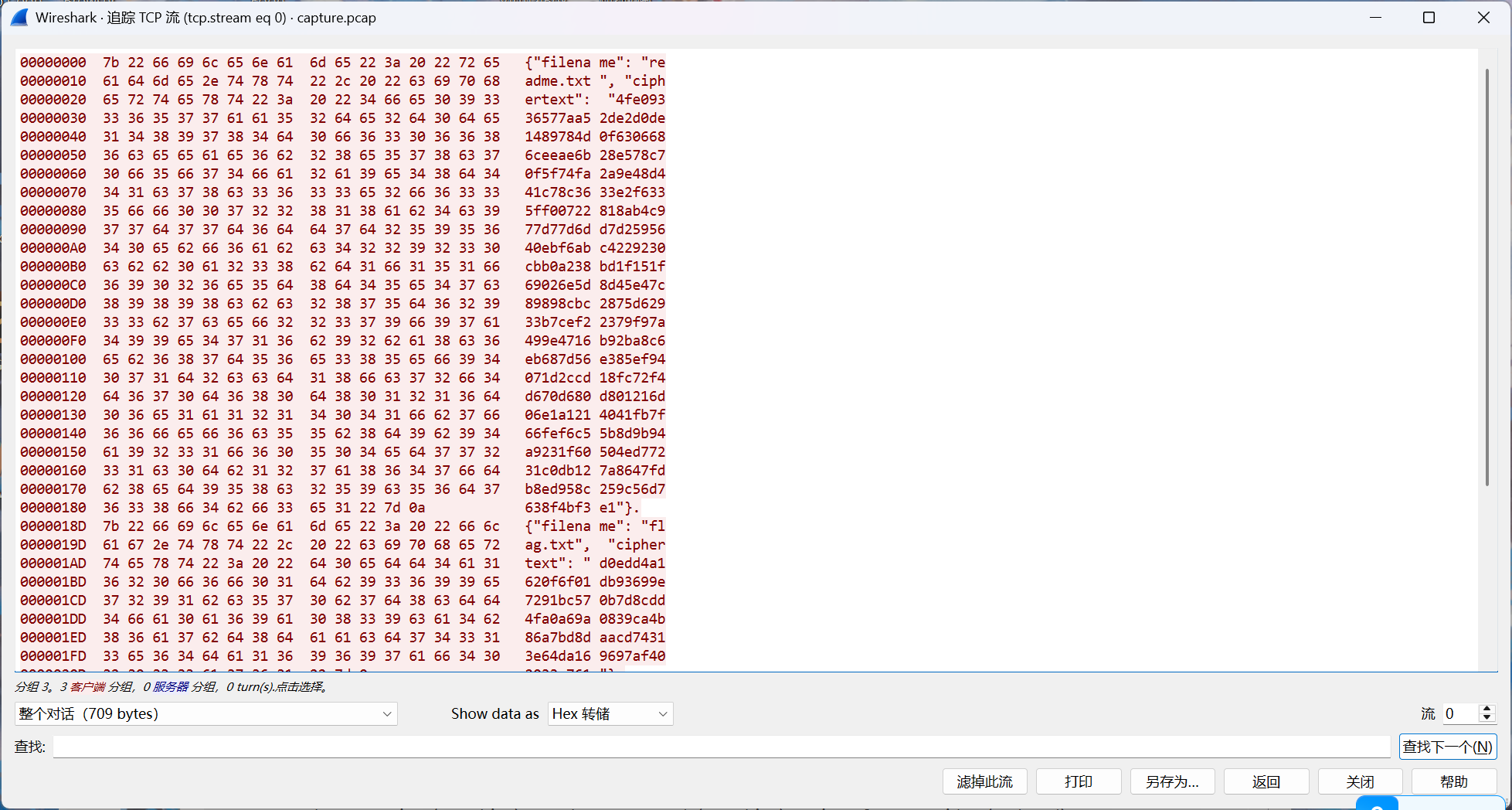This screenshot has height=810, width=1512.
Task: Expand the Show data as Hex 转储 dropdown
Action: click(610, 713)
